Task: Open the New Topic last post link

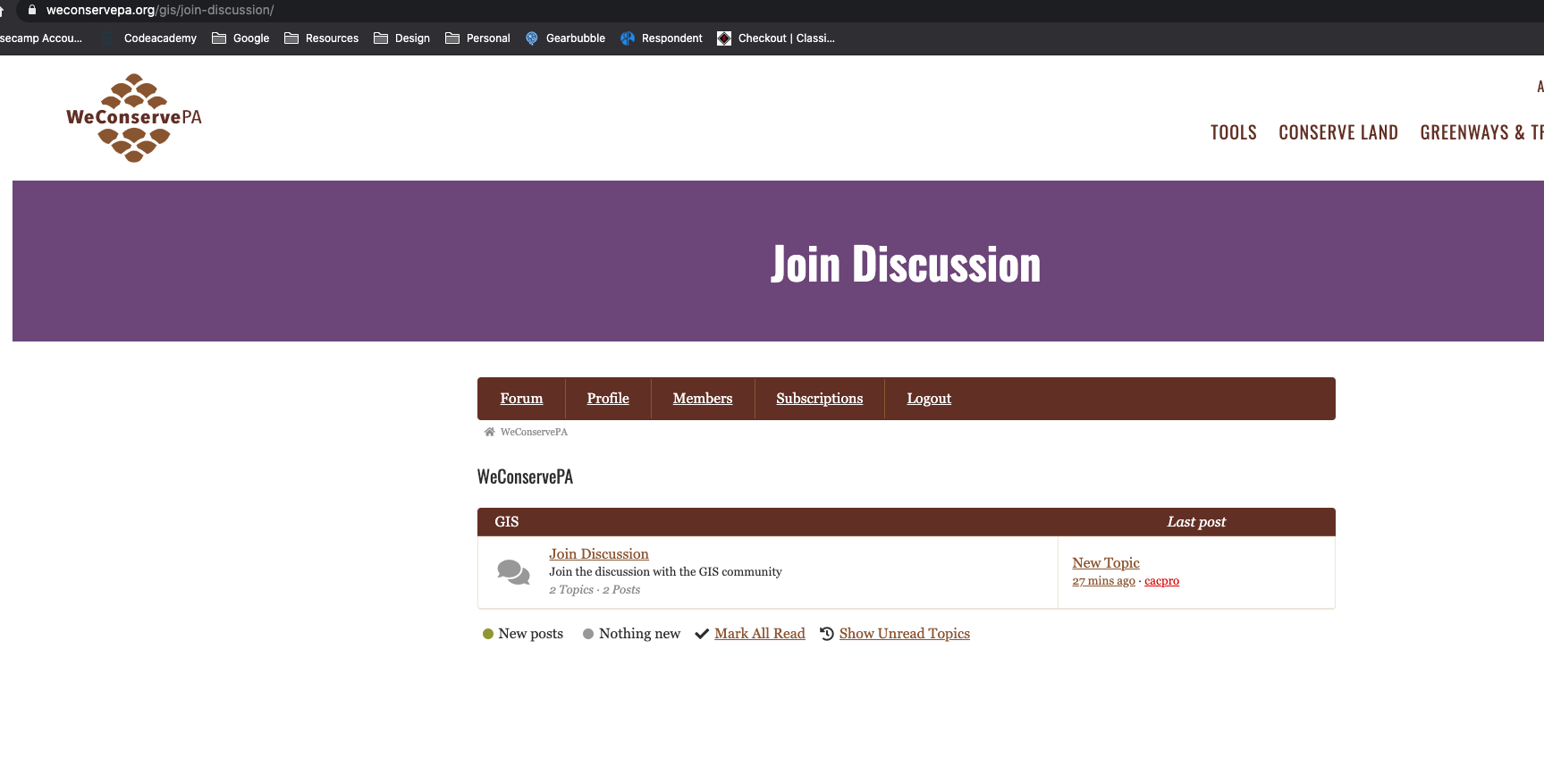Action: pyautogui.click(x=1105, y=563)
